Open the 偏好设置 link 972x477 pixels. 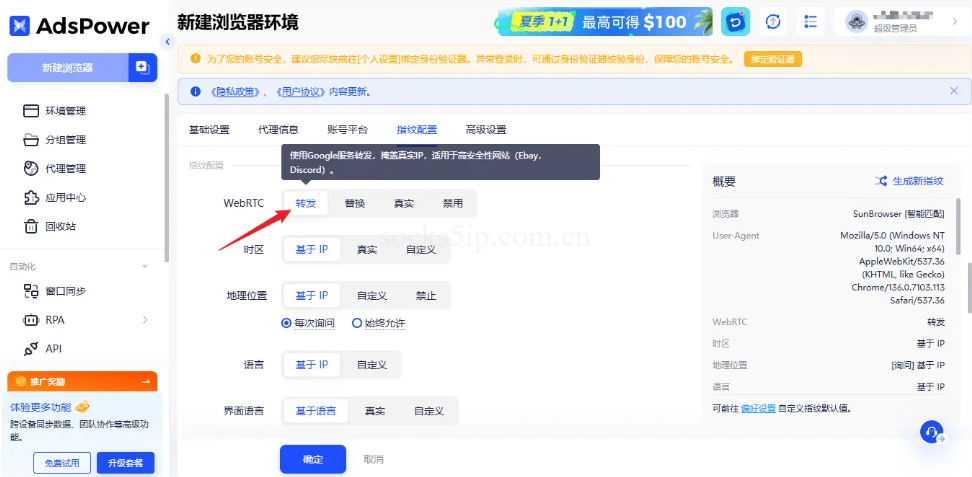[758, 408]
